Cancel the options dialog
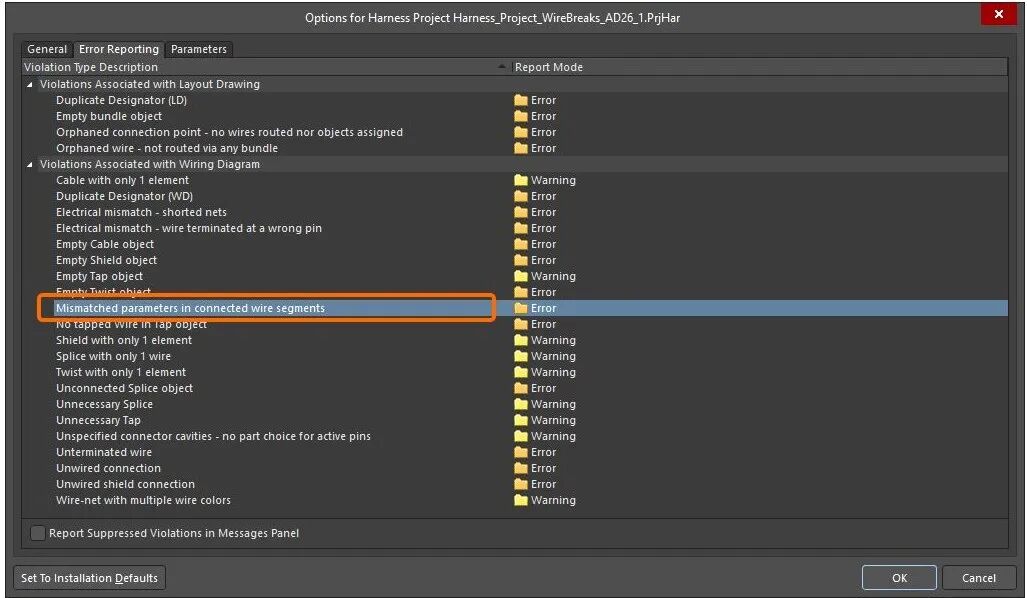The height and width of the screenshot is (598, 1027). coord(978,578)
